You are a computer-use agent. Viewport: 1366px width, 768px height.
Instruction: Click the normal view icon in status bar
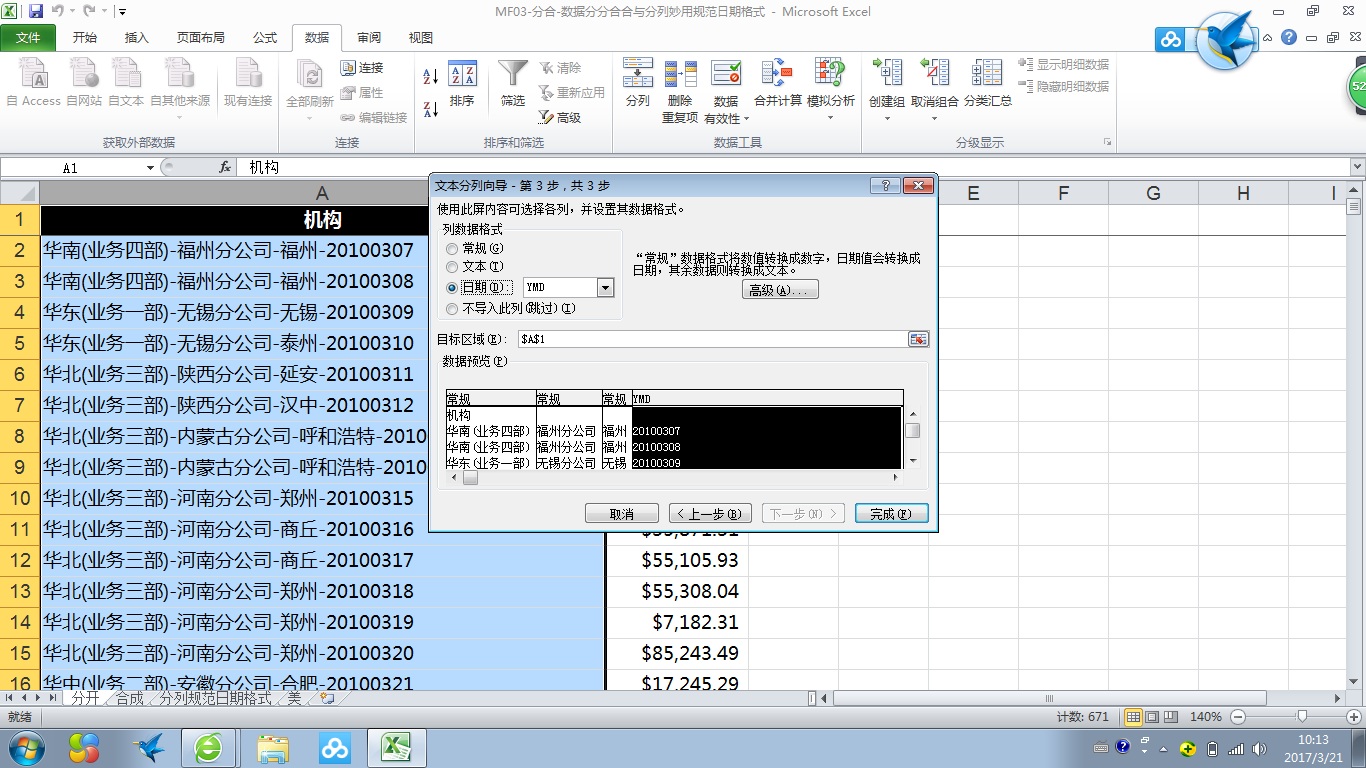(x=1133, y=717)
